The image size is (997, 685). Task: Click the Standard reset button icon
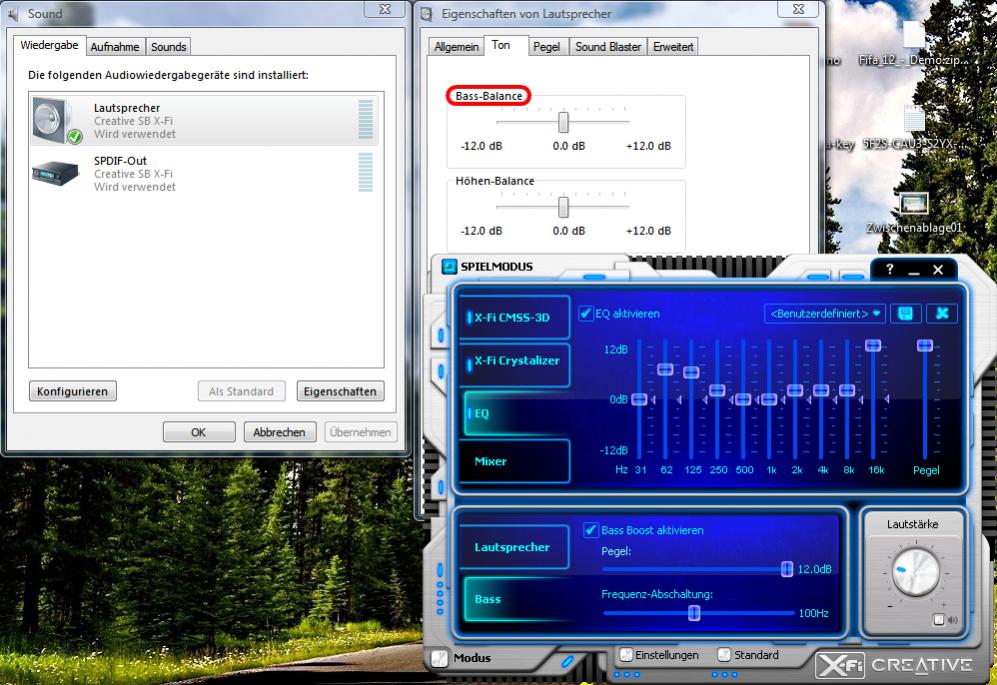[724, 654]
